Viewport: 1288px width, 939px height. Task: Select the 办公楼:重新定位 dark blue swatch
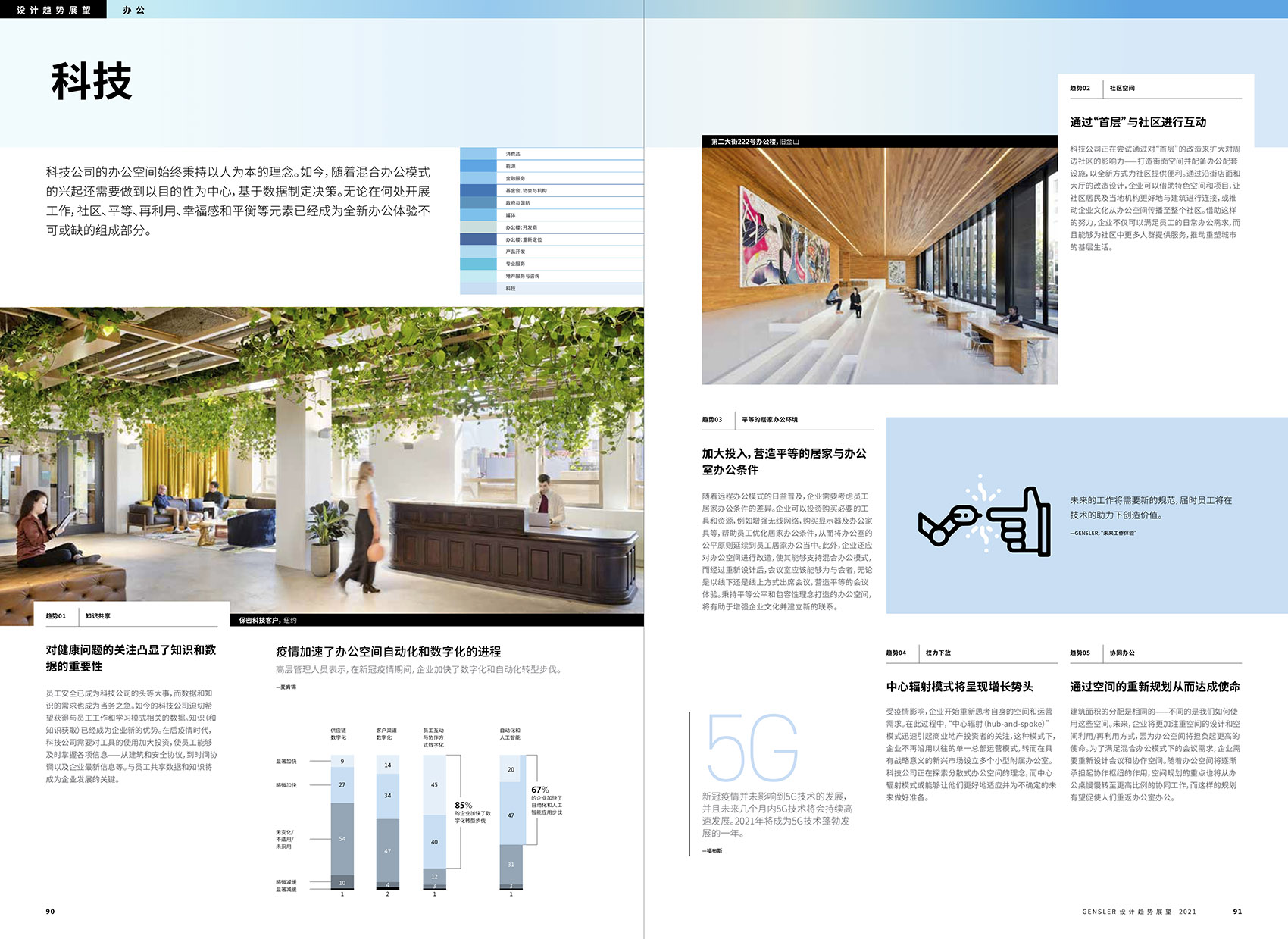[x=478, y=239]
